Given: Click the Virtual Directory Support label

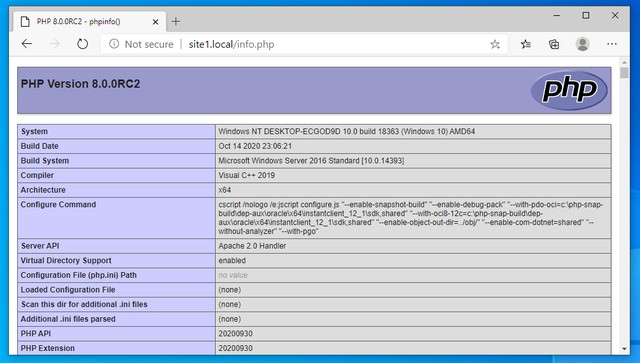Looking at the screenshot, I should coord(66,261).
